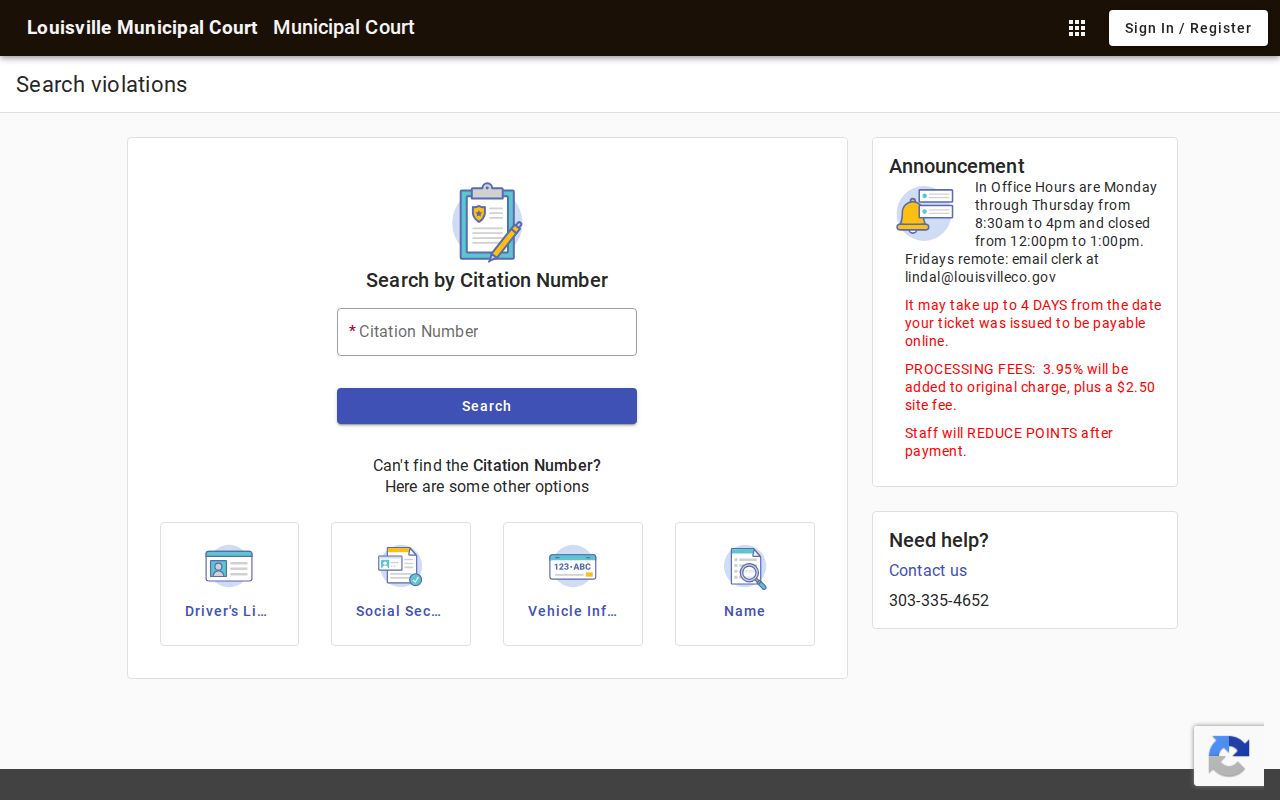Click Louisville Municipal Court site title
The height and width of the screenshot is (800, 1280).
[142, 28]
